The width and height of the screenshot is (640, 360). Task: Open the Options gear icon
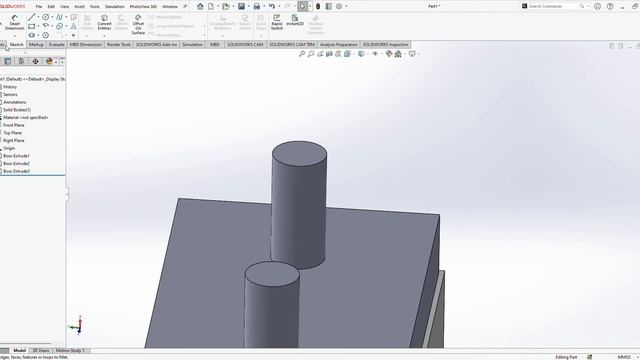tap(339, 6)
